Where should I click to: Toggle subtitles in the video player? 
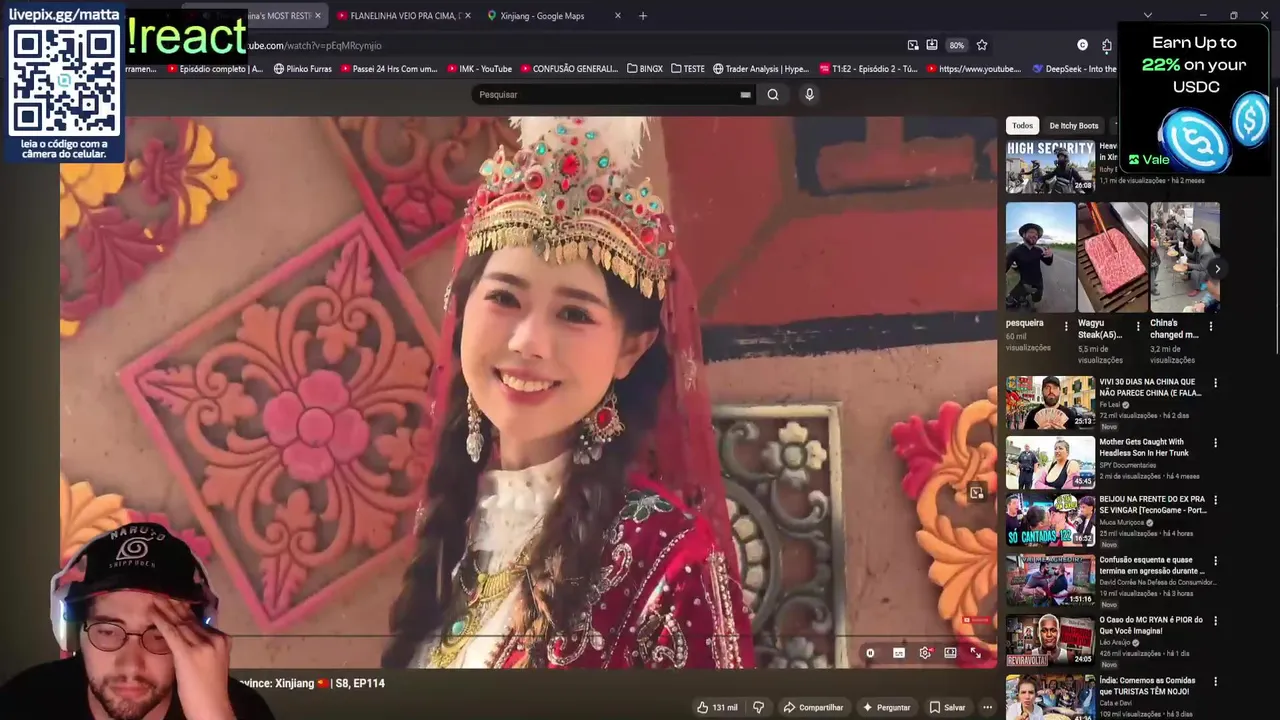click(899, 653)
